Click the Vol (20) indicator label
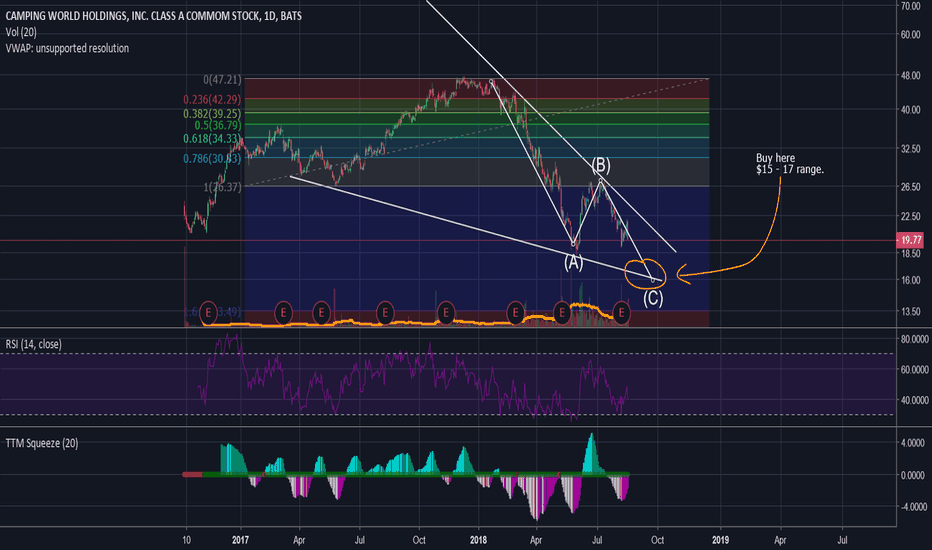 pyautogui.click(x=21, y=32)
